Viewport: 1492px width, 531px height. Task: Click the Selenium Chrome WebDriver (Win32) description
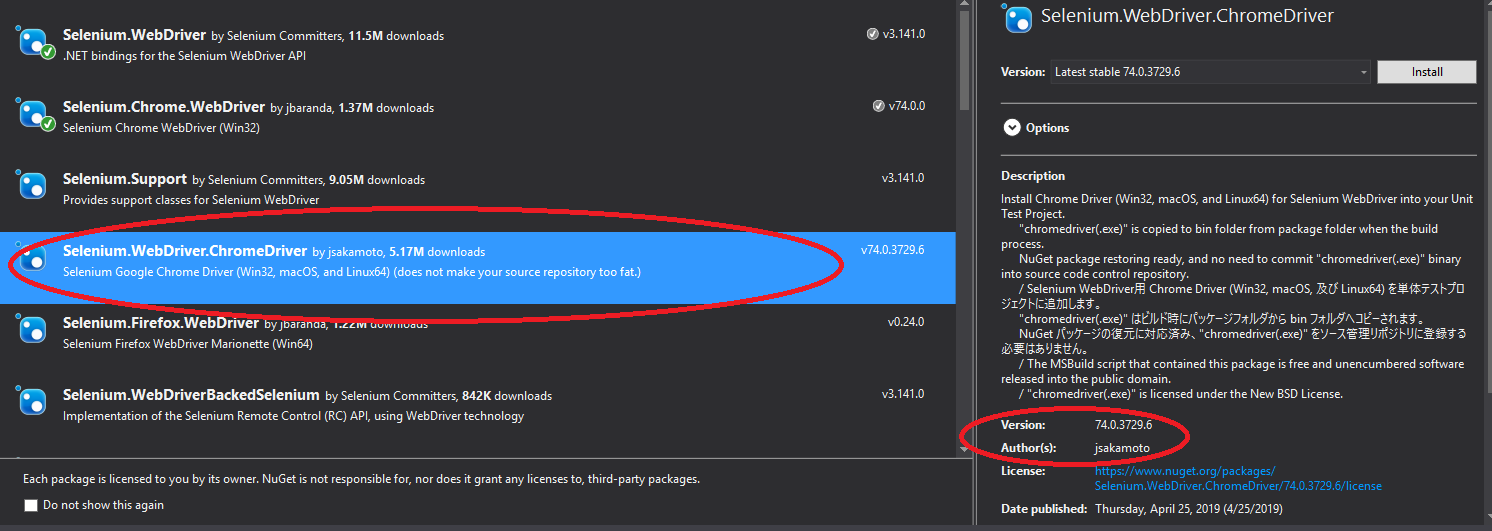[x=162, y=128]
